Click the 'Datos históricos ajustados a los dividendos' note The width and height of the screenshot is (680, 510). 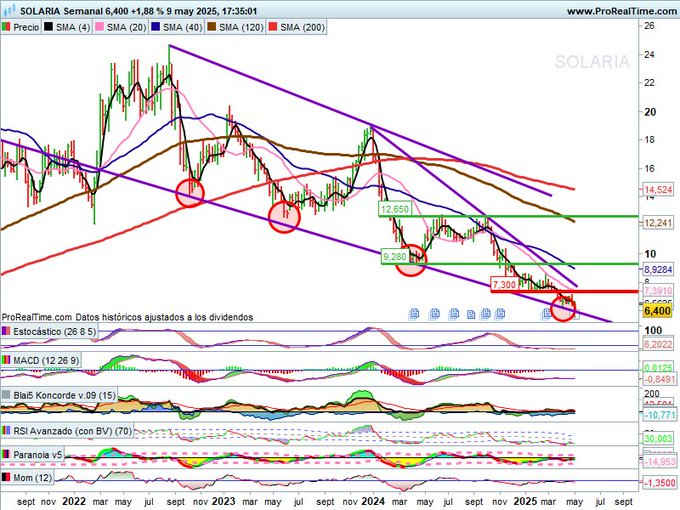pyautogui.click(x=164, y=317)
